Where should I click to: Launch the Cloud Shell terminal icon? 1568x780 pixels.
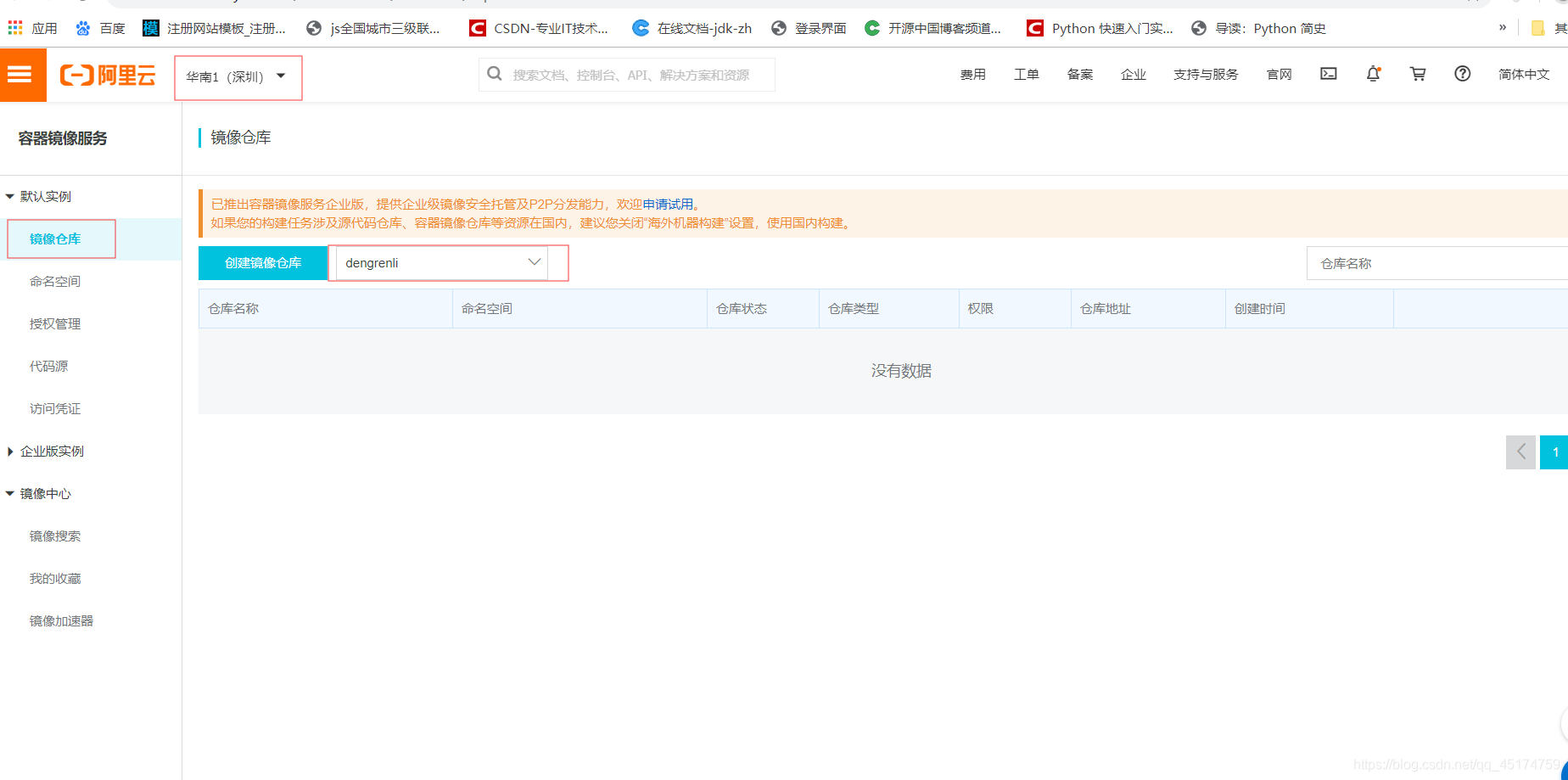pyautogui.click(x=1329, y=74)
